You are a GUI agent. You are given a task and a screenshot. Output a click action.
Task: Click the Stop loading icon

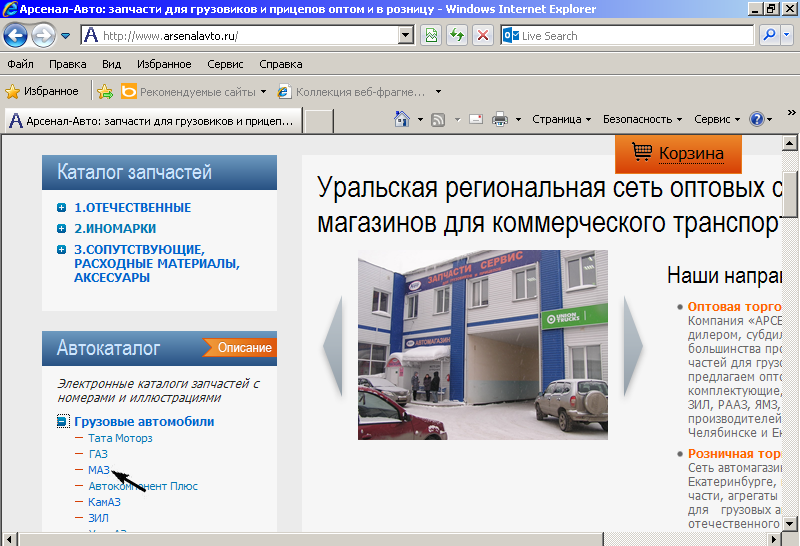click(x=483, y=36)
